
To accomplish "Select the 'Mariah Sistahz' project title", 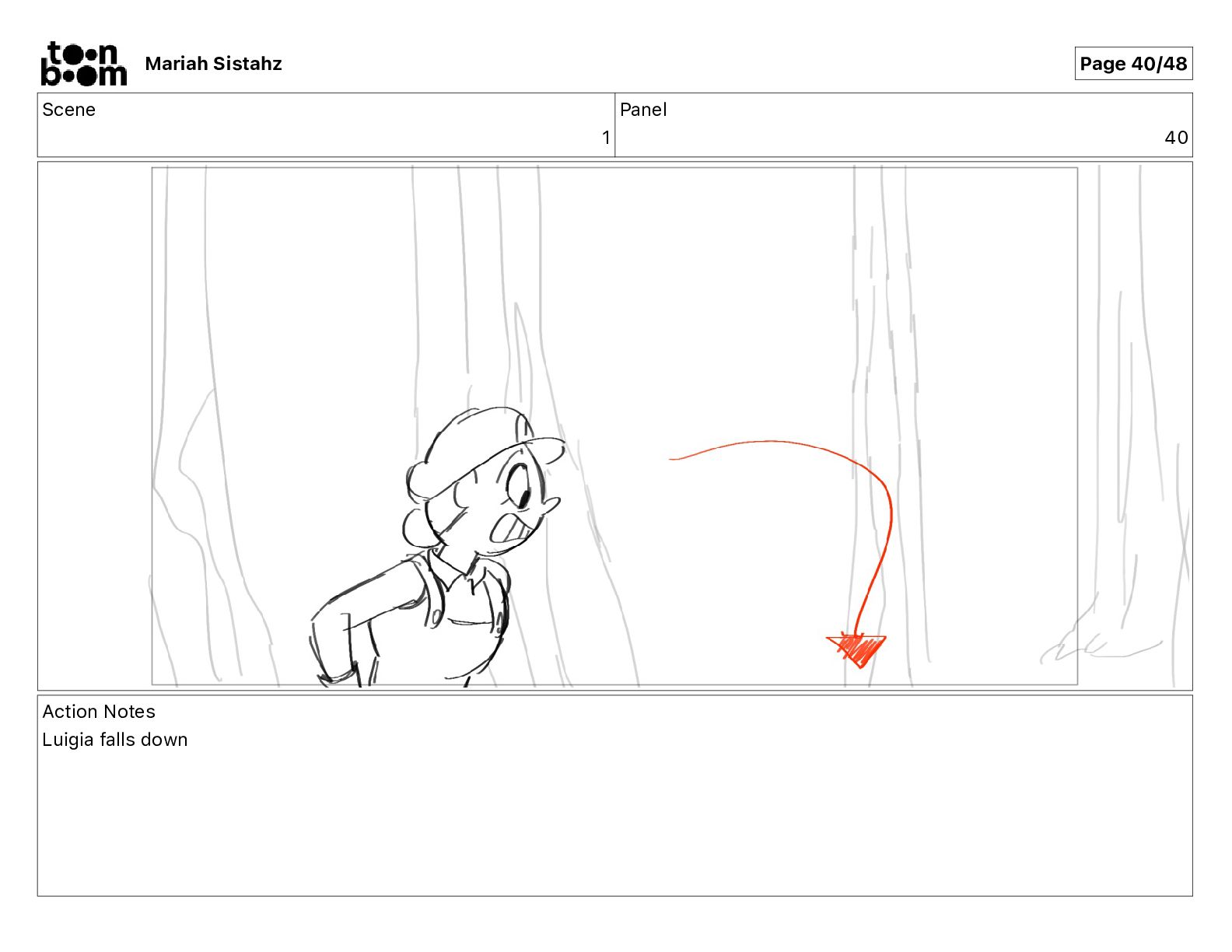I will (213, 64).
